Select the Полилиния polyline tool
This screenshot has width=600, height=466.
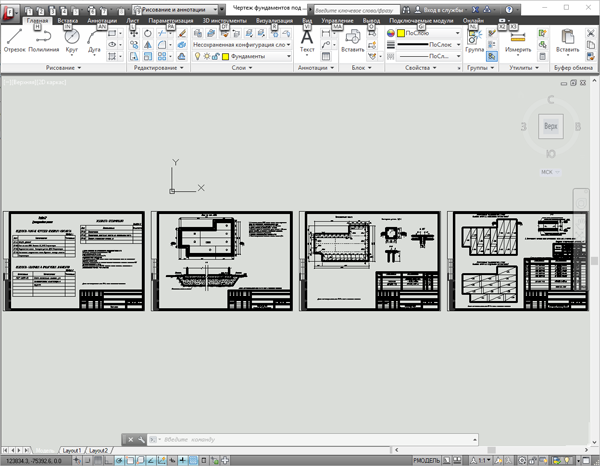pyautogui.click(x=44, y=41)
